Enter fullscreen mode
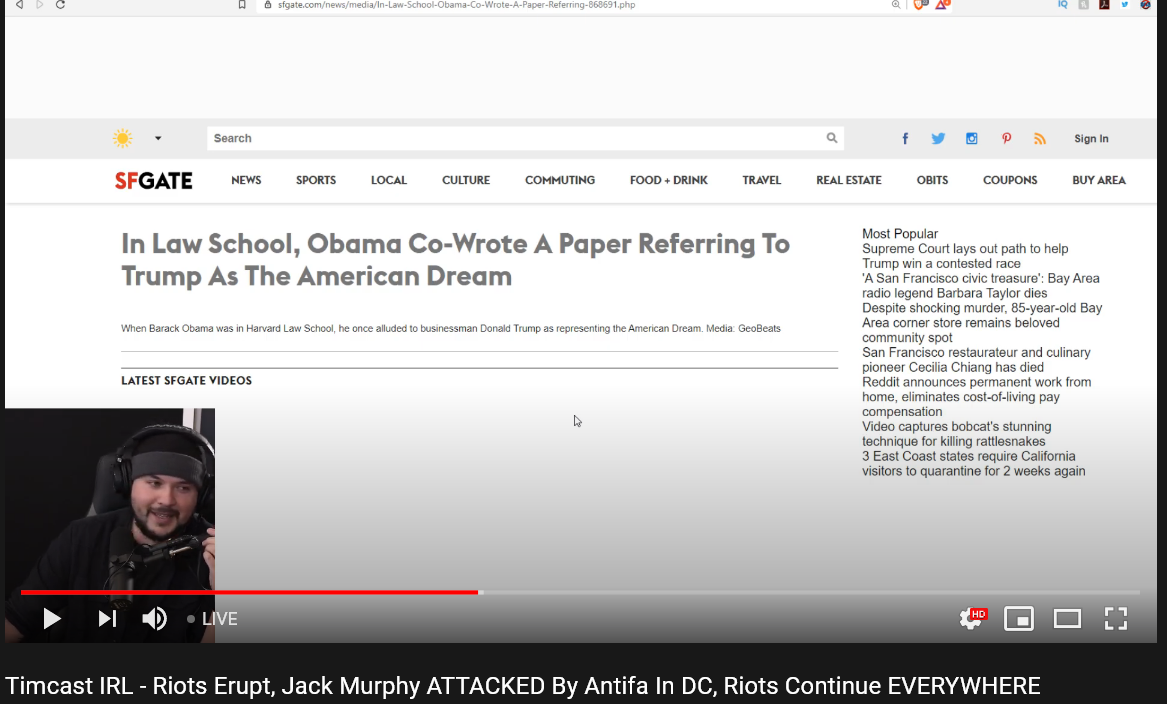This screenshot has width=1167, height=704. (x=1116, y=618)
